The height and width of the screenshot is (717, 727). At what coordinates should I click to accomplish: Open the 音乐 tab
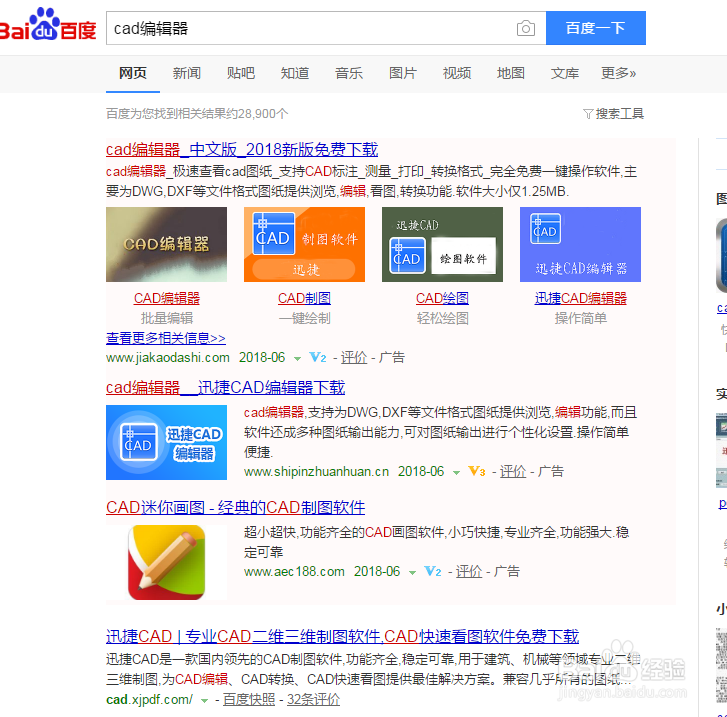click(349, 73)
